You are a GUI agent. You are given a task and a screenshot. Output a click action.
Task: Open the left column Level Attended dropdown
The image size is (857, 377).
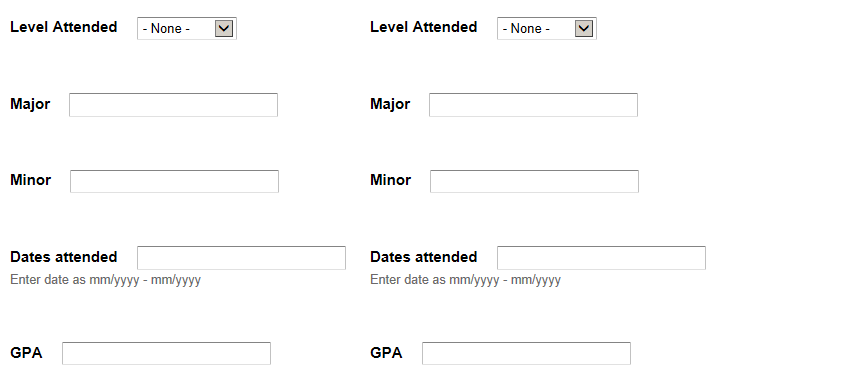(x=186, y=28)
